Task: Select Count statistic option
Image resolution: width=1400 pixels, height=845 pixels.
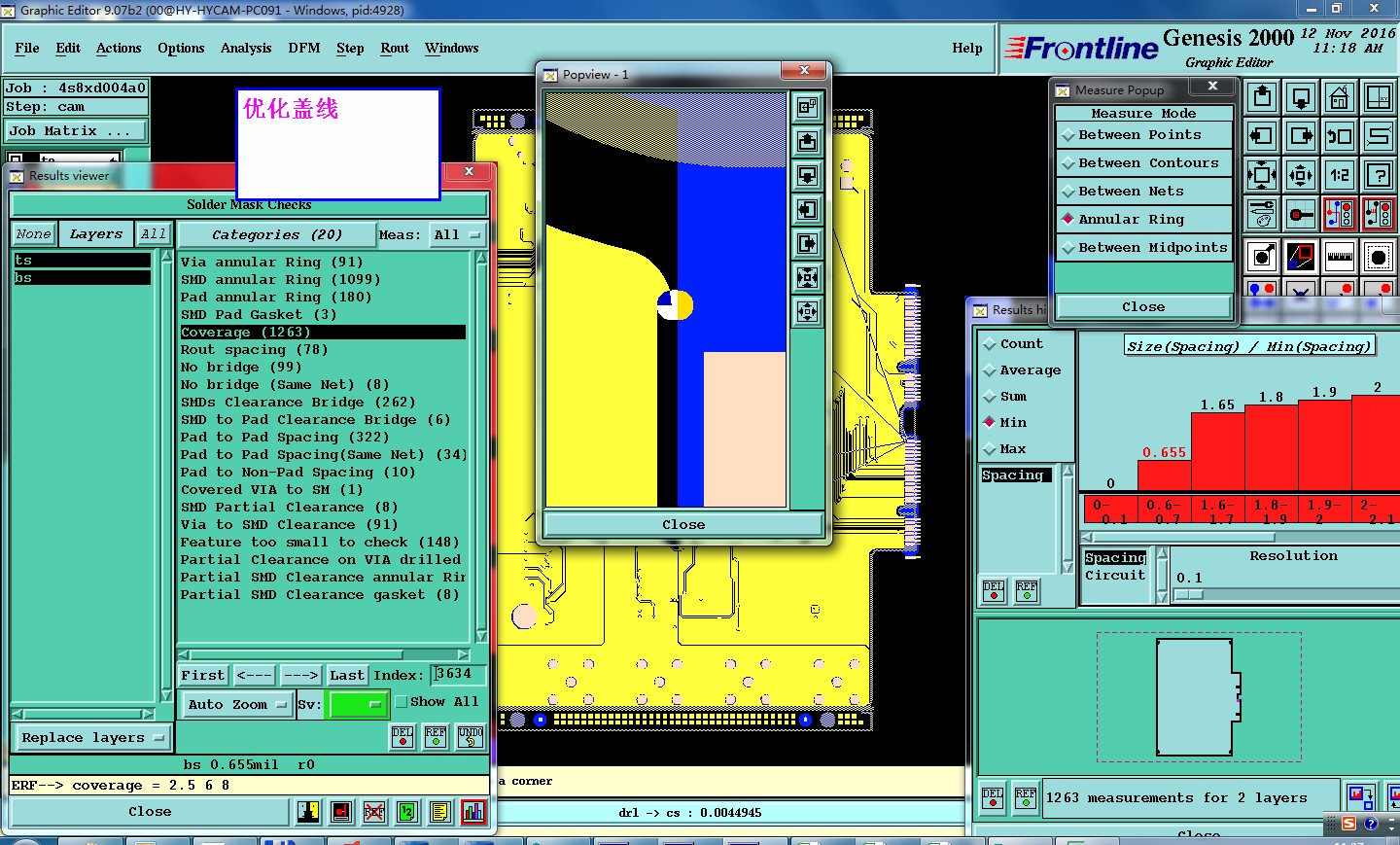Action: [1013, 344]
